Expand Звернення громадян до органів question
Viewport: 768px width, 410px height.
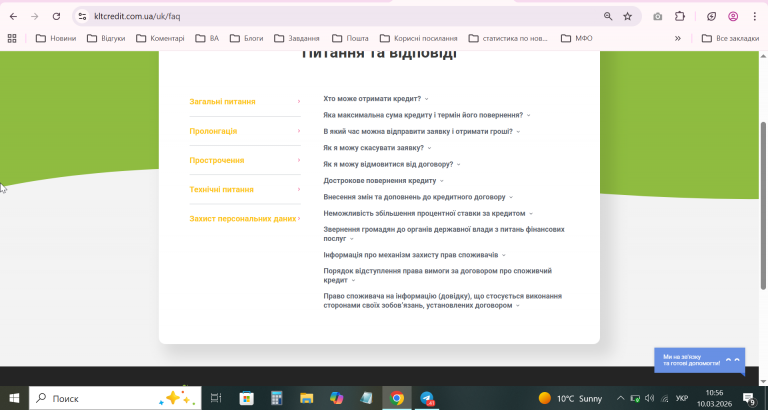coord(444,234)
